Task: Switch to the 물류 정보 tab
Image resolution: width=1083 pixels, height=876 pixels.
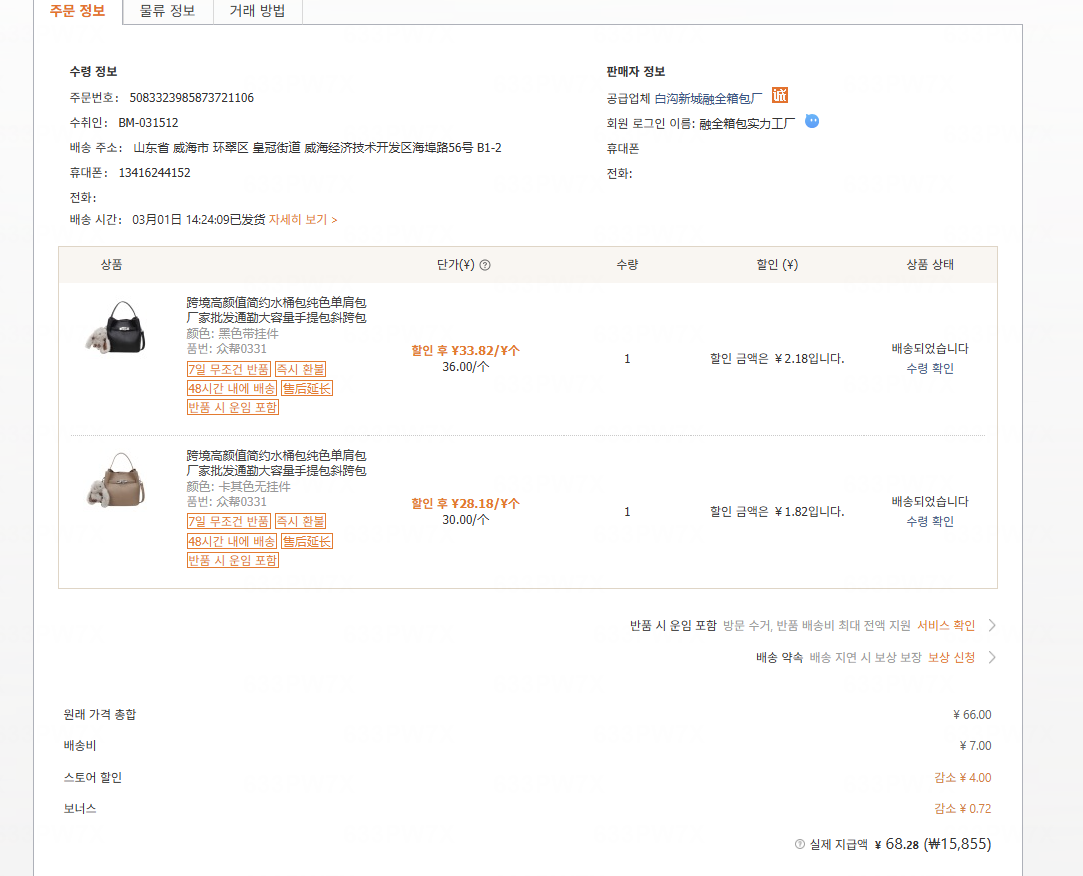Action: [x=167, y=11]
